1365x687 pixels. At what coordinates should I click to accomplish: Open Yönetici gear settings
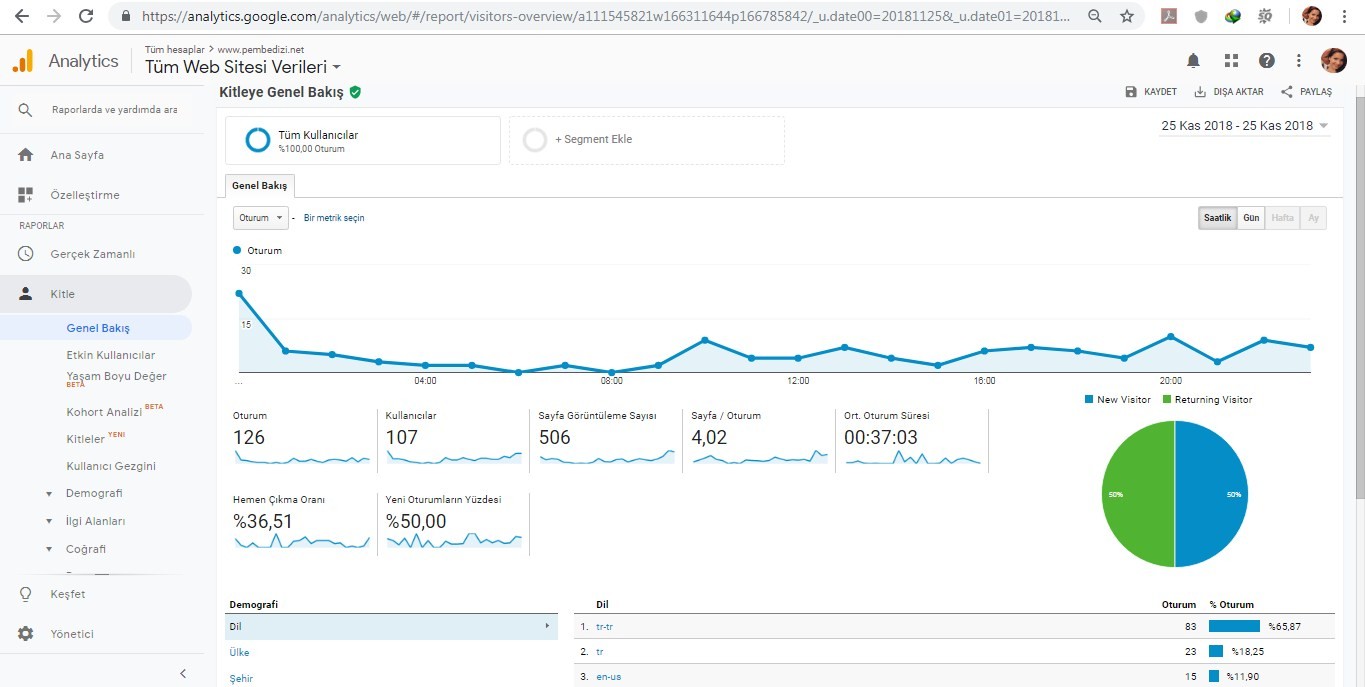tap(26, 634)
